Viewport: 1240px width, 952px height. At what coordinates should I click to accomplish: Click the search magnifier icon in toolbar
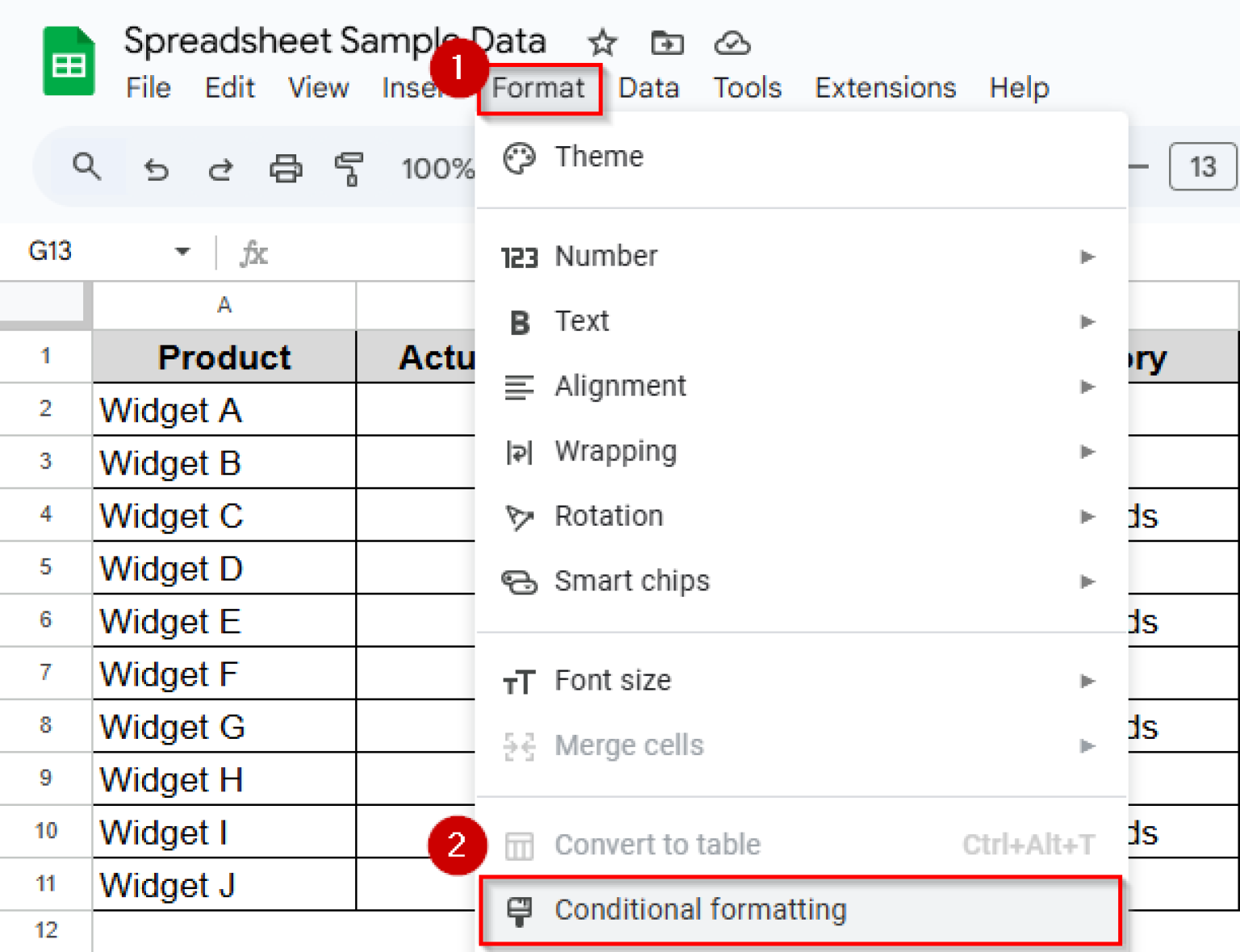coord(86,167)
